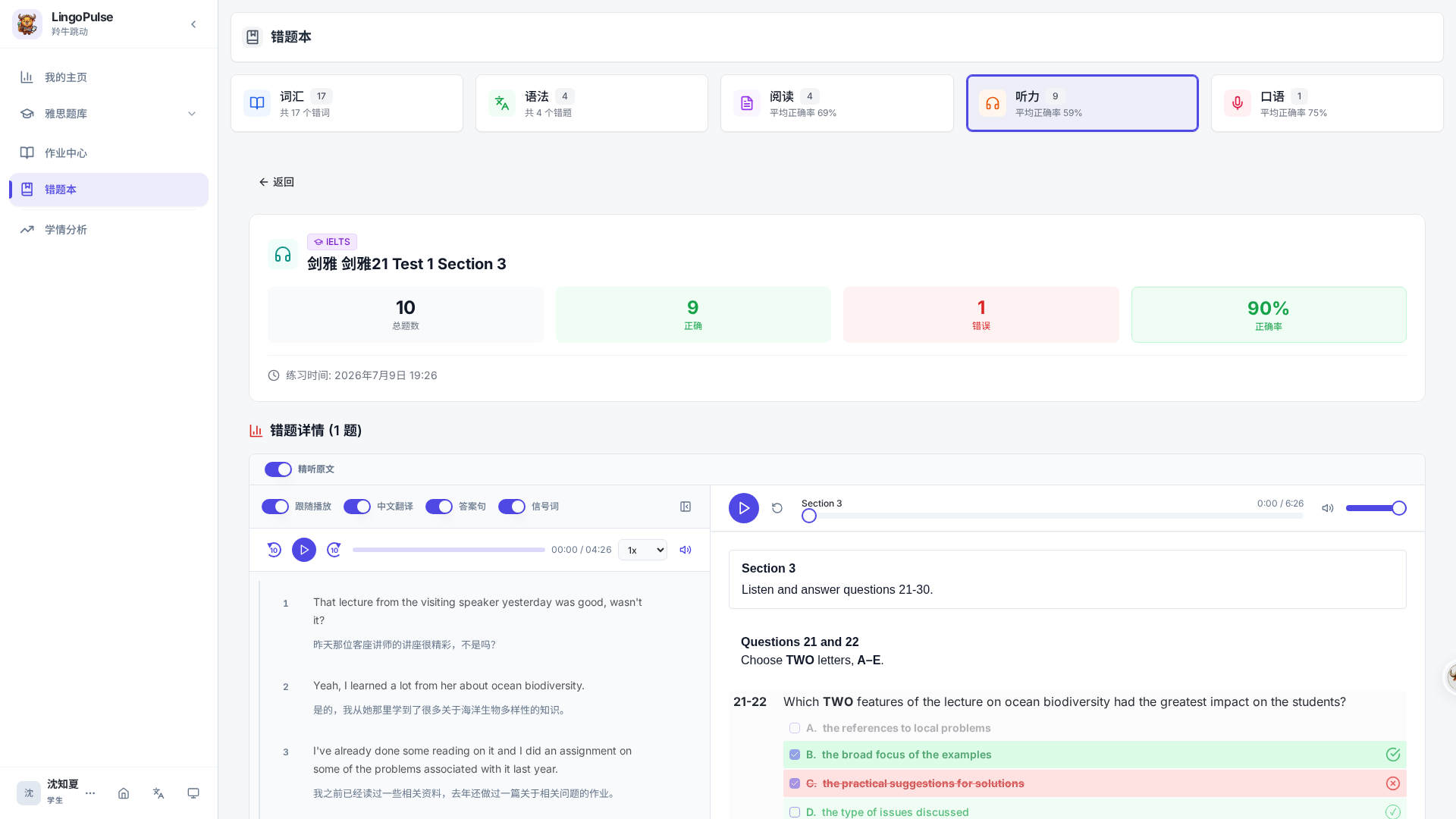Collapse the sidebar with the chevron arrow
This screenshot has height=819, width=1456.
coord(193,24)
